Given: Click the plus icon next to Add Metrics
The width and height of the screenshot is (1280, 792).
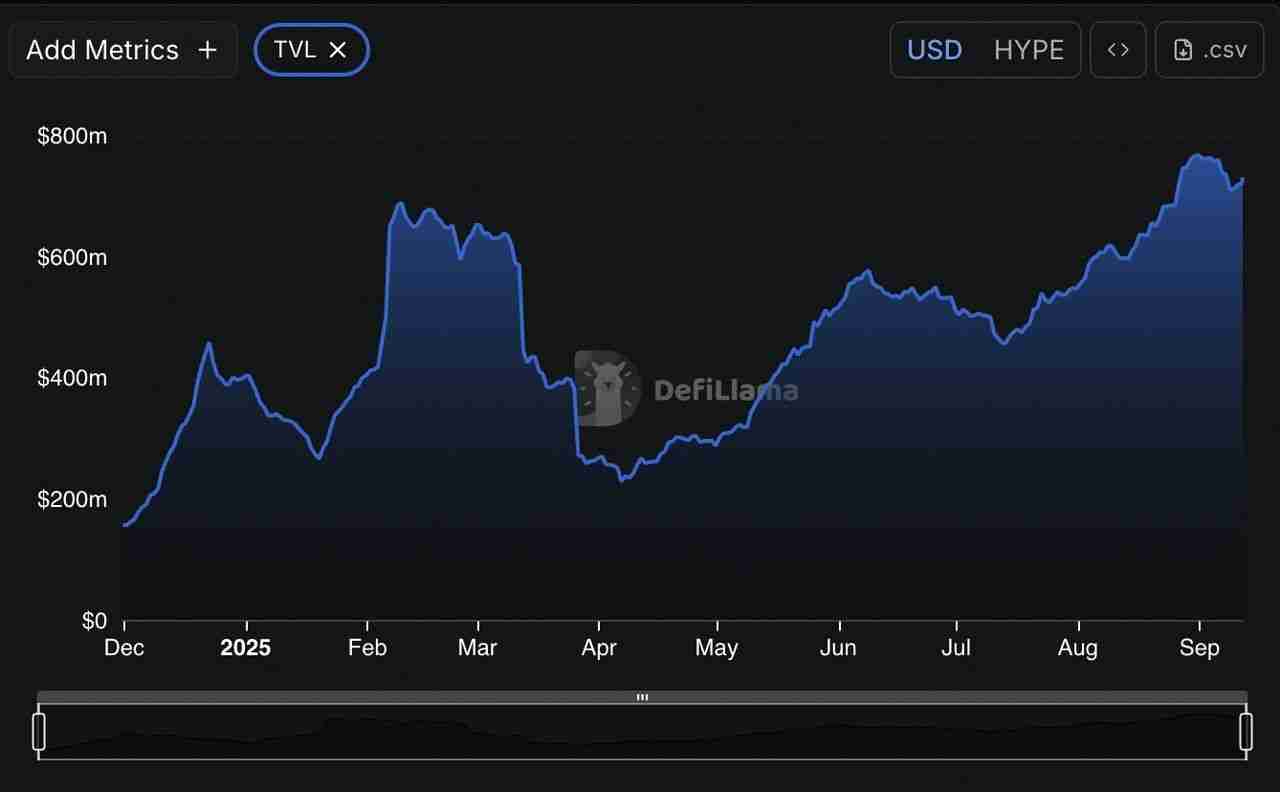Looking at the screenshot, I should (206, 49).
